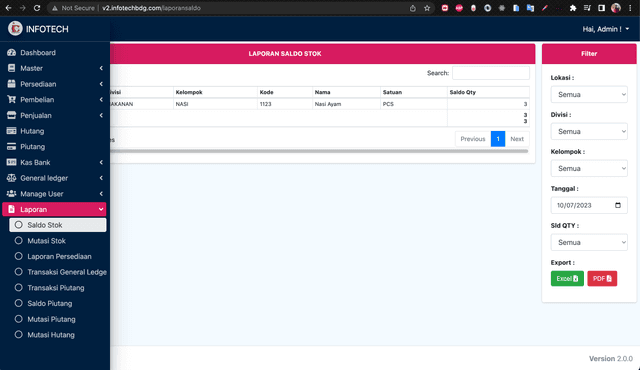This screenshot has height=370, width=640.
Task: Select Transaksi Piutang option
Action: 58,288
